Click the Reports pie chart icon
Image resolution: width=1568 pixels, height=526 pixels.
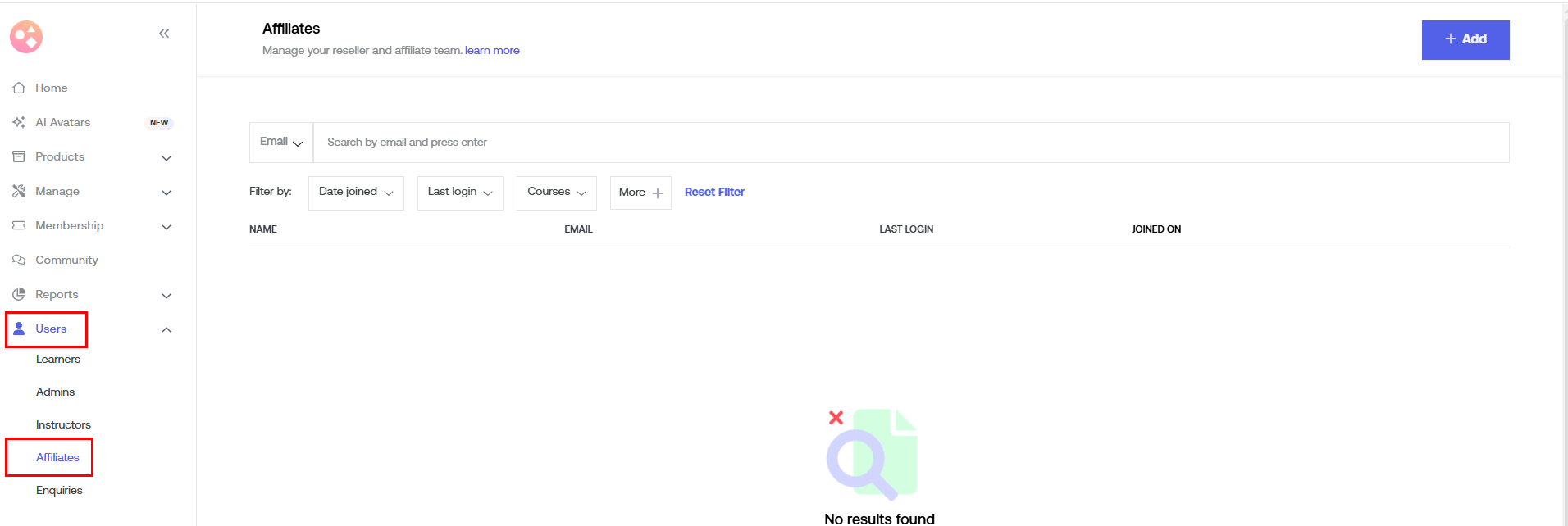click(19, 294)
